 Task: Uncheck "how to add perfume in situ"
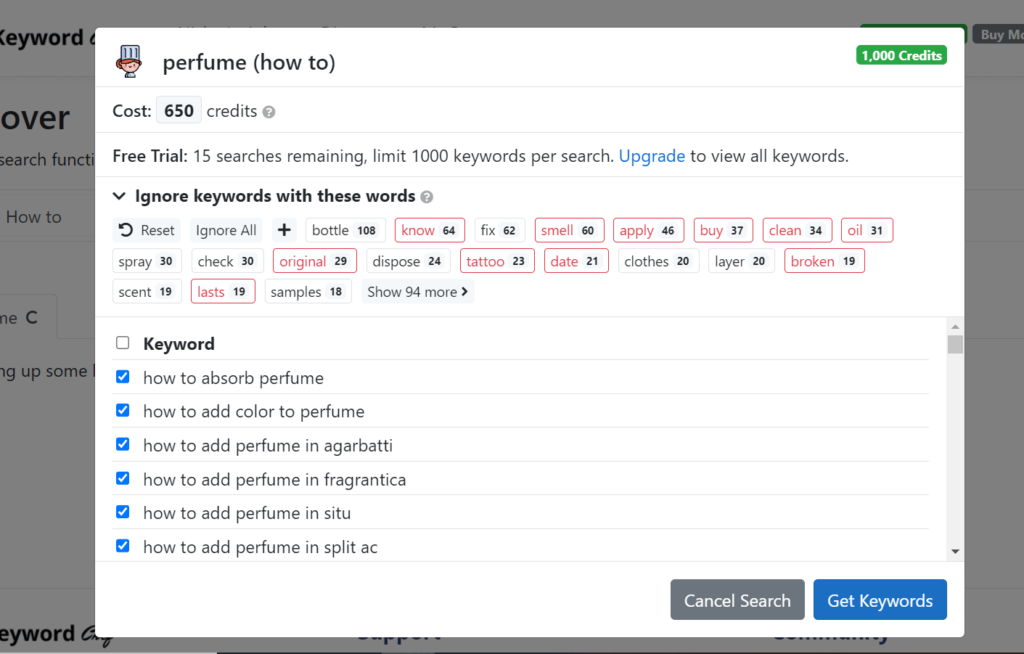pos(122,512)
